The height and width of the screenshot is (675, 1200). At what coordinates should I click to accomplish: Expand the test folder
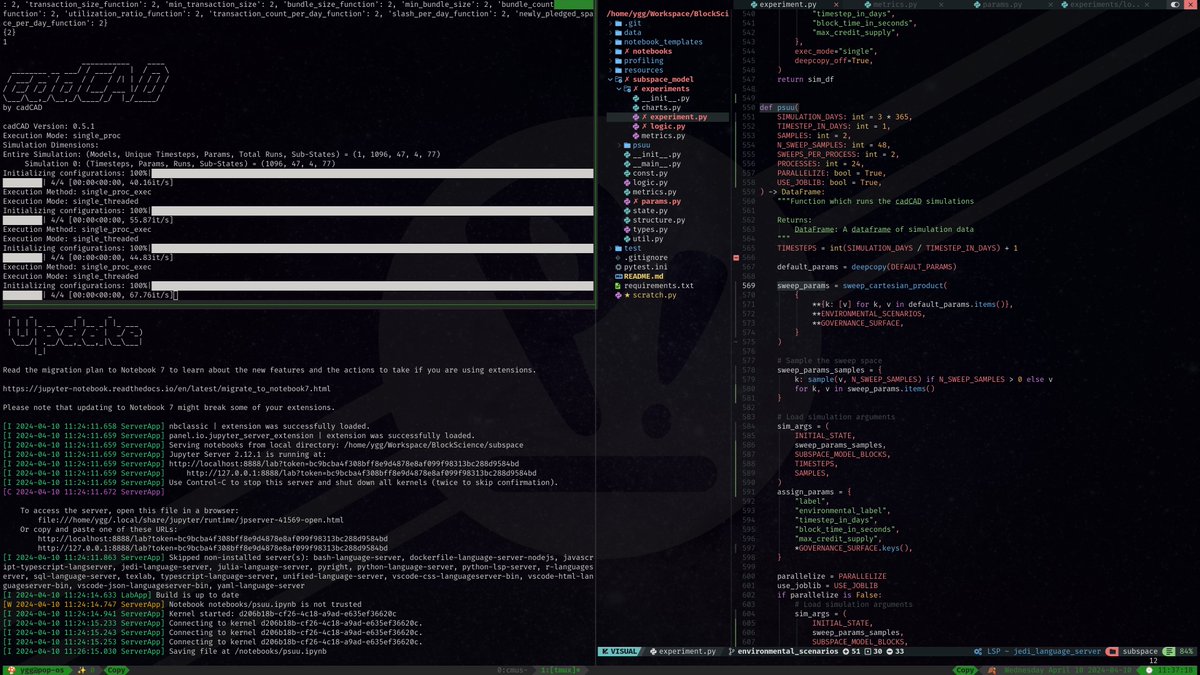609,249
